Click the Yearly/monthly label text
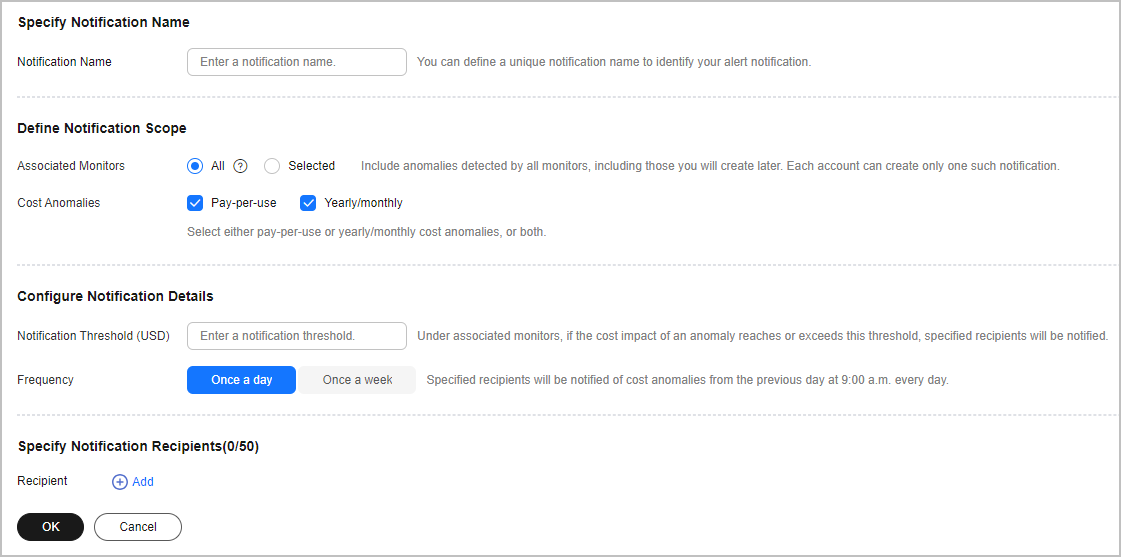The image size is (1121, 557). [363, 203]
